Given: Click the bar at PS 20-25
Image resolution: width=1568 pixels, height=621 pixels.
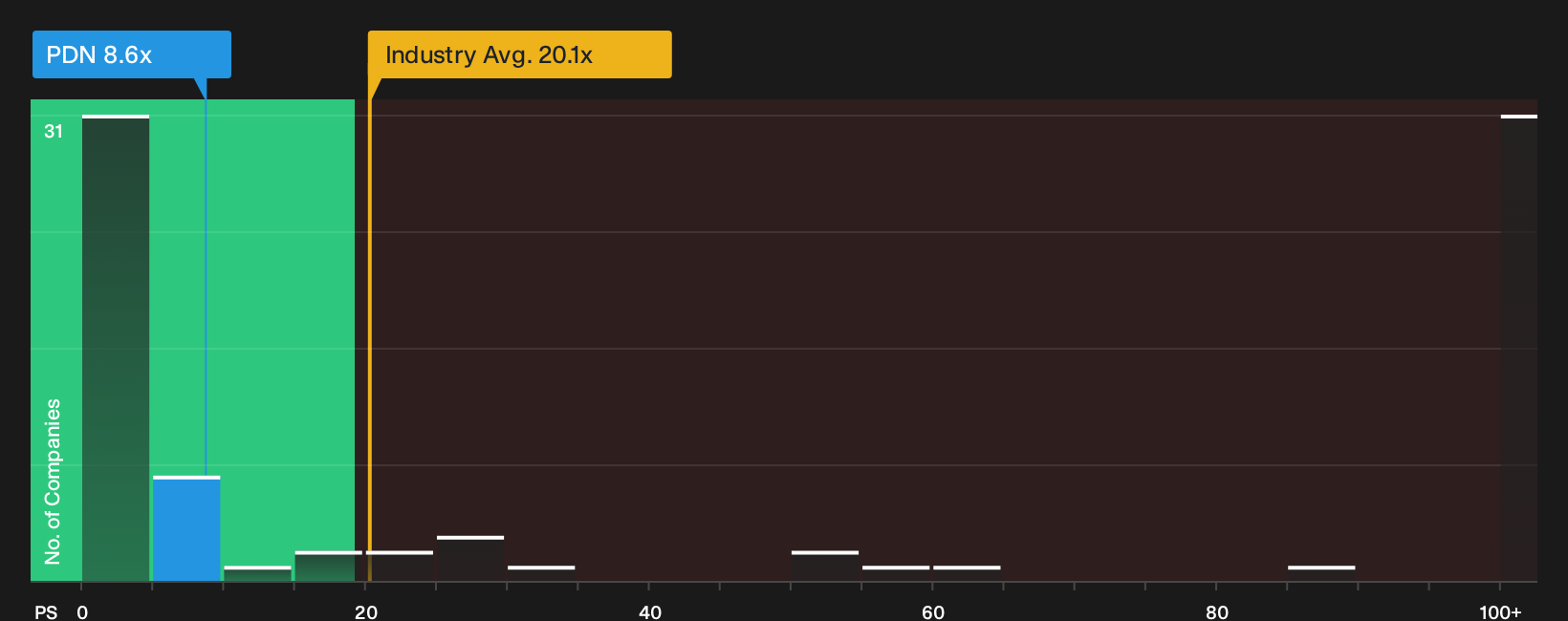Looking at the screenshot, I should 400,566.
